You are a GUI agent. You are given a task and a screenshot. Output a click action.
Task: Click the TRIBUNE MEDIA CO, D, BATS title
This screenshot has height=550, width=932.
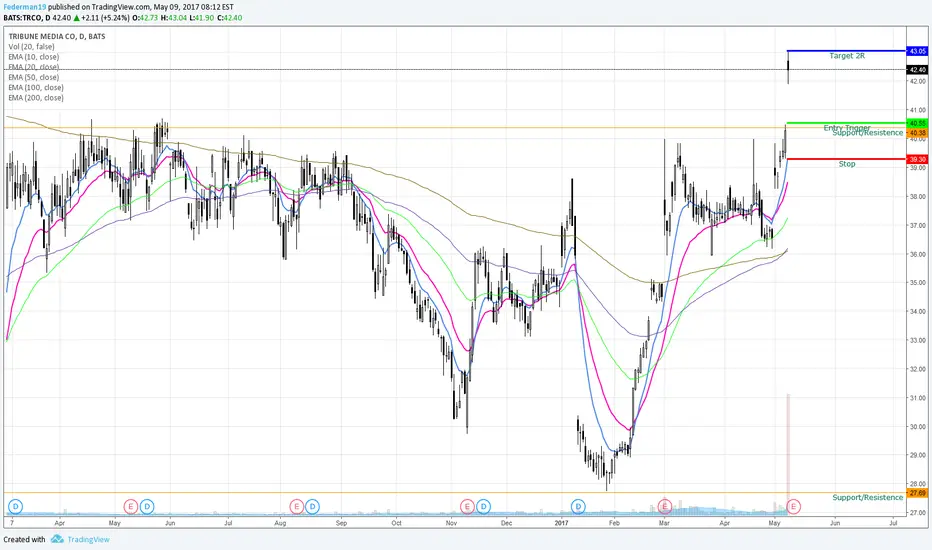(57, 36)
